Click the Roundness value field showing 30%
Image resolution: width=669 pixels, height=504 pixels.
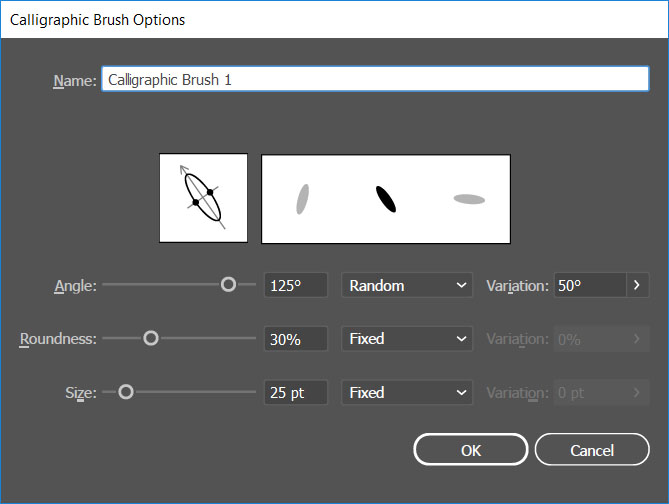pyautogui.click(x=295, y=339)
